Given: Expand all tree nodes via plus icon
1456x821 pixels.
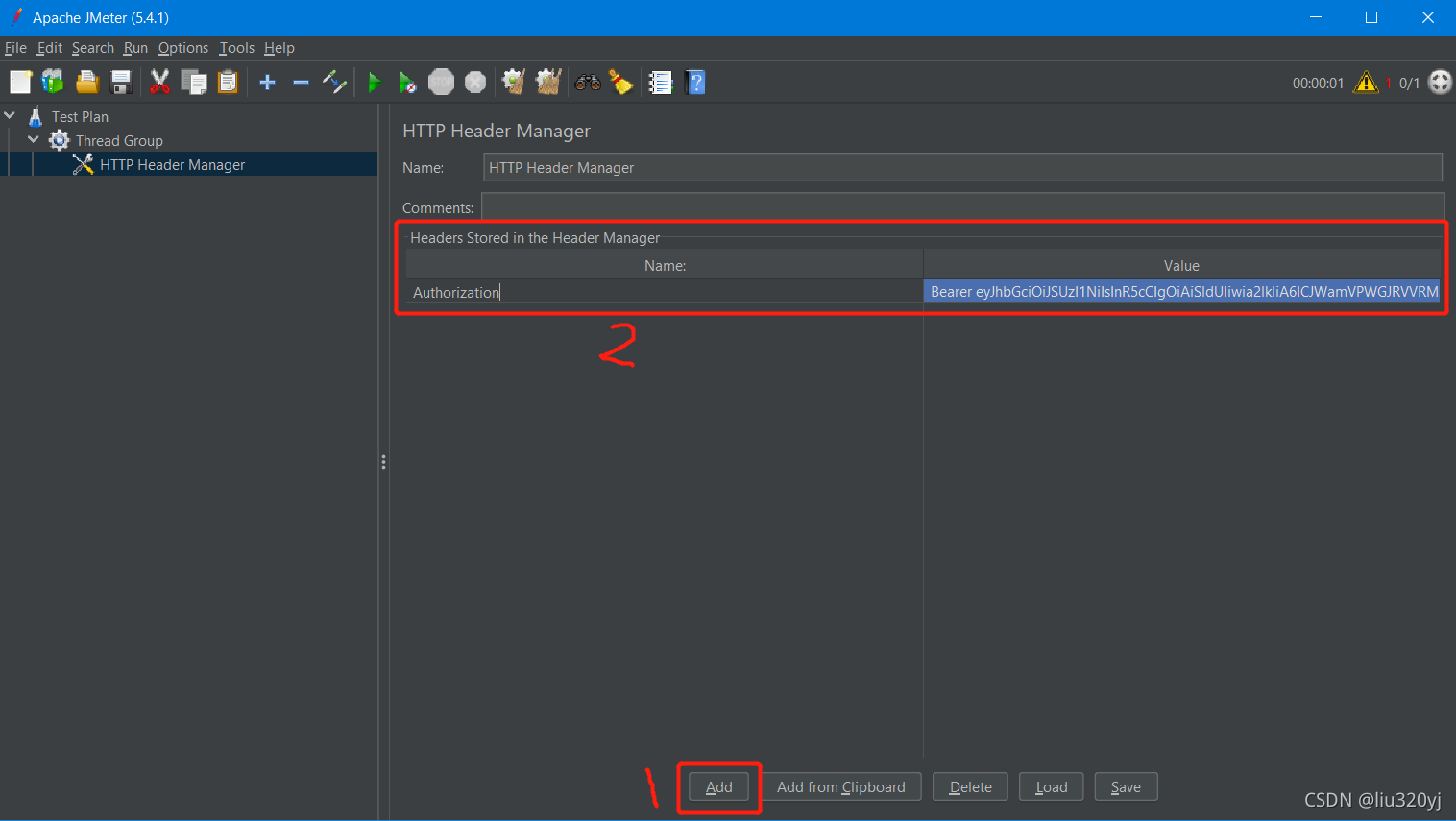Looking at the screenshot, I should [x=268, y=83].
